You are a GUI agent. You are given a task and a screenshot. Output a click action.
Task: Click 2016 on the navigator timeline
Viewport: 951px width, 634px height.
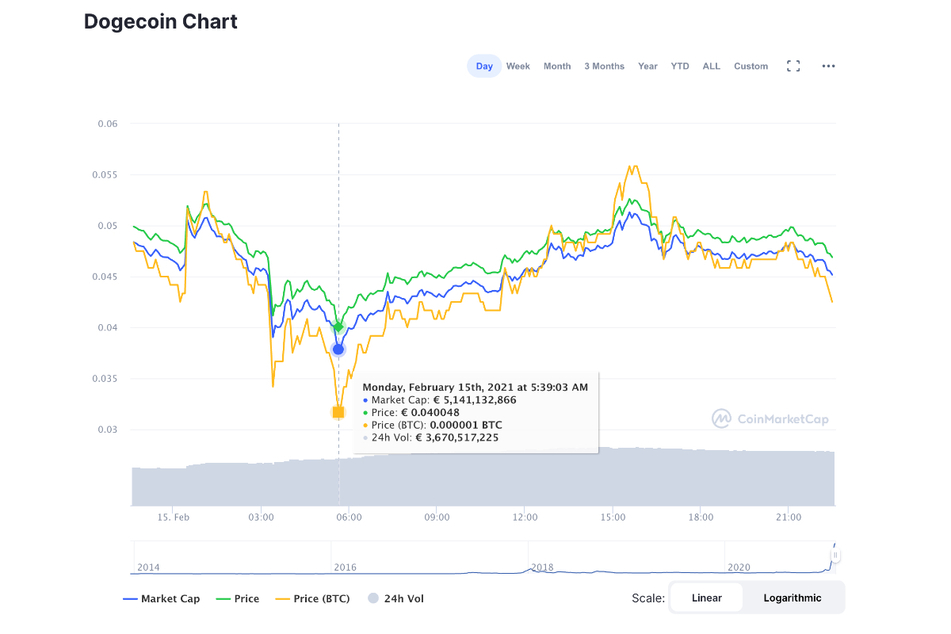345,567
